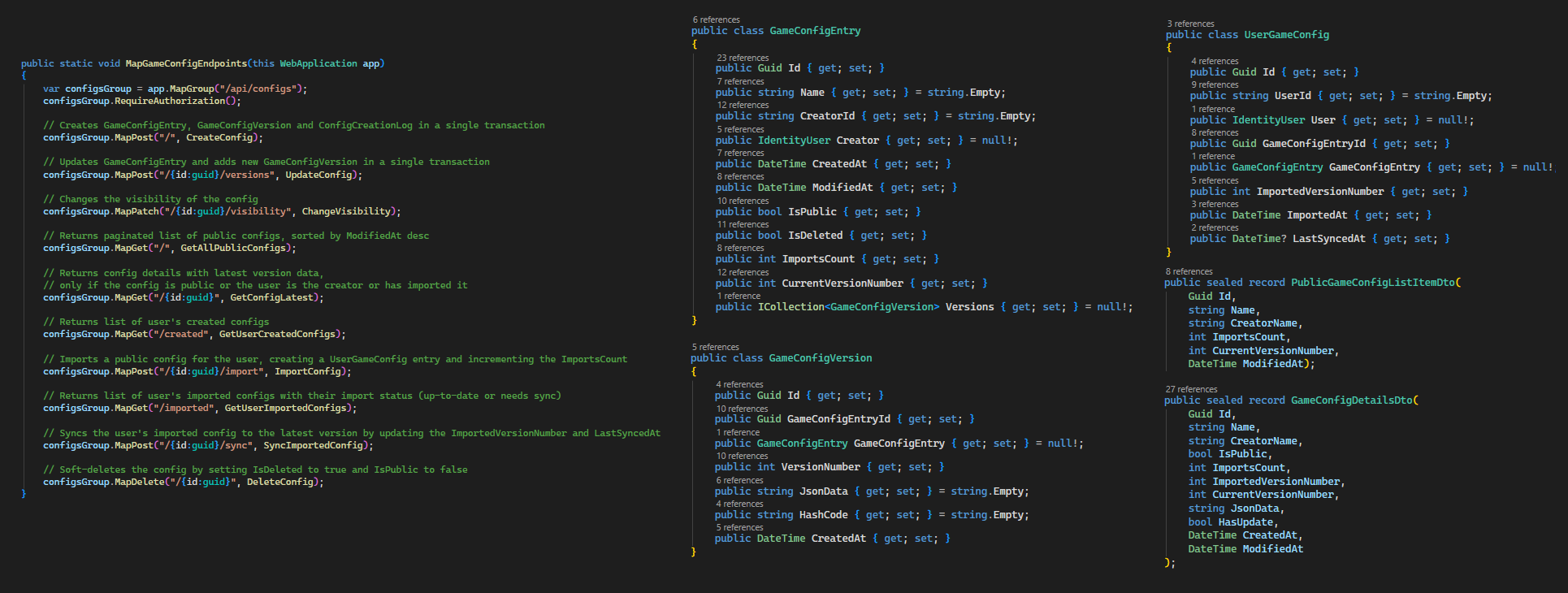The width and height of the screenshot is (1568, 593).
Task: Click the comment "Returns list of user's created configs"
Action: [x=156, y=322]
